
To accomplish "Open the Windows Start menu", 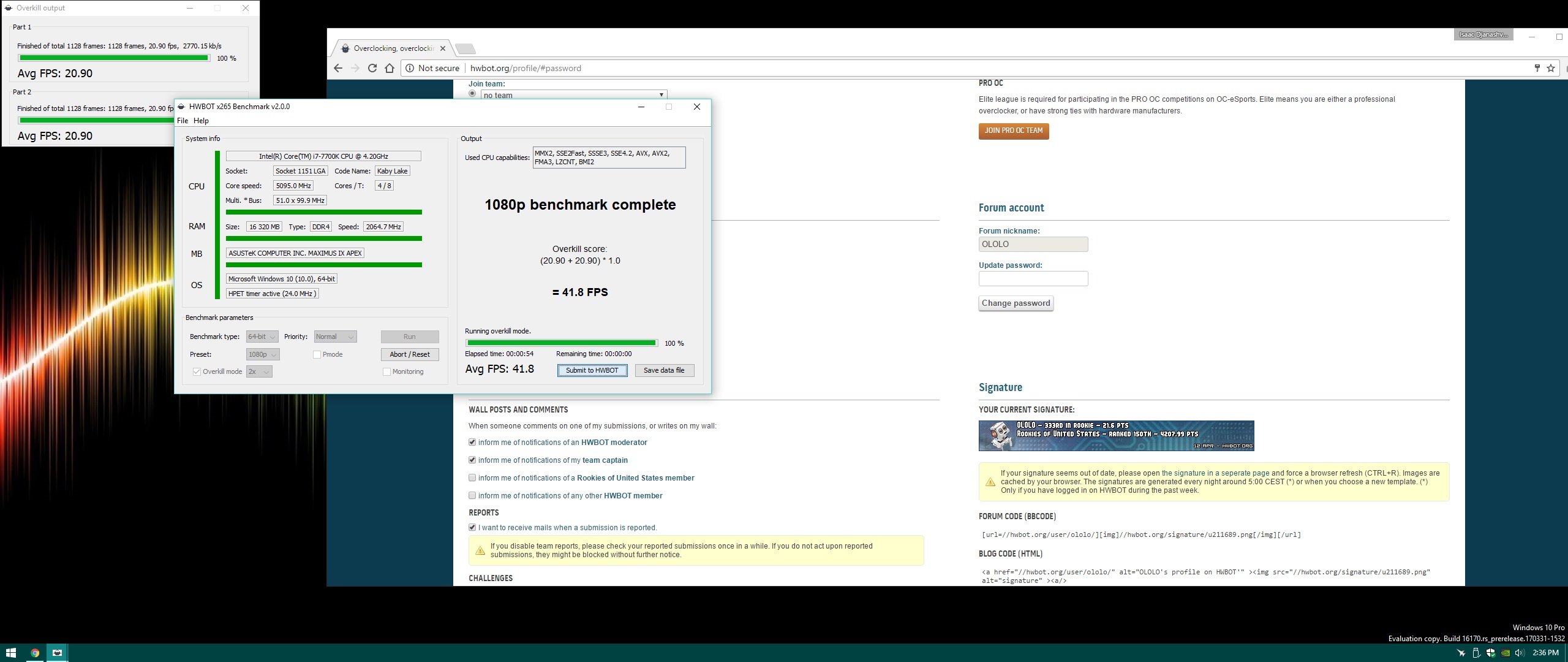I will coord(10,653).
